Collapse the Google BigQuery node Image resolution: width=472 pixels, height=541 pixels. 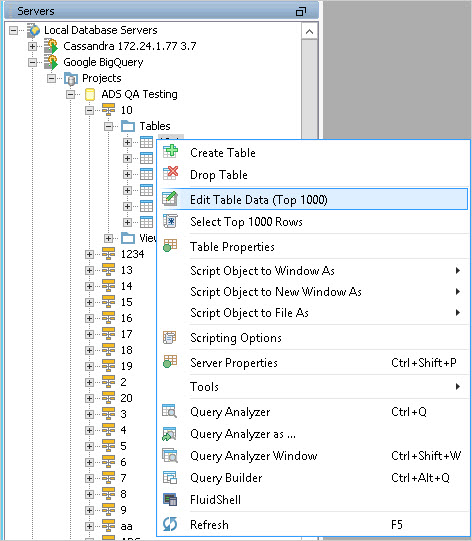(x=32, y=62)
